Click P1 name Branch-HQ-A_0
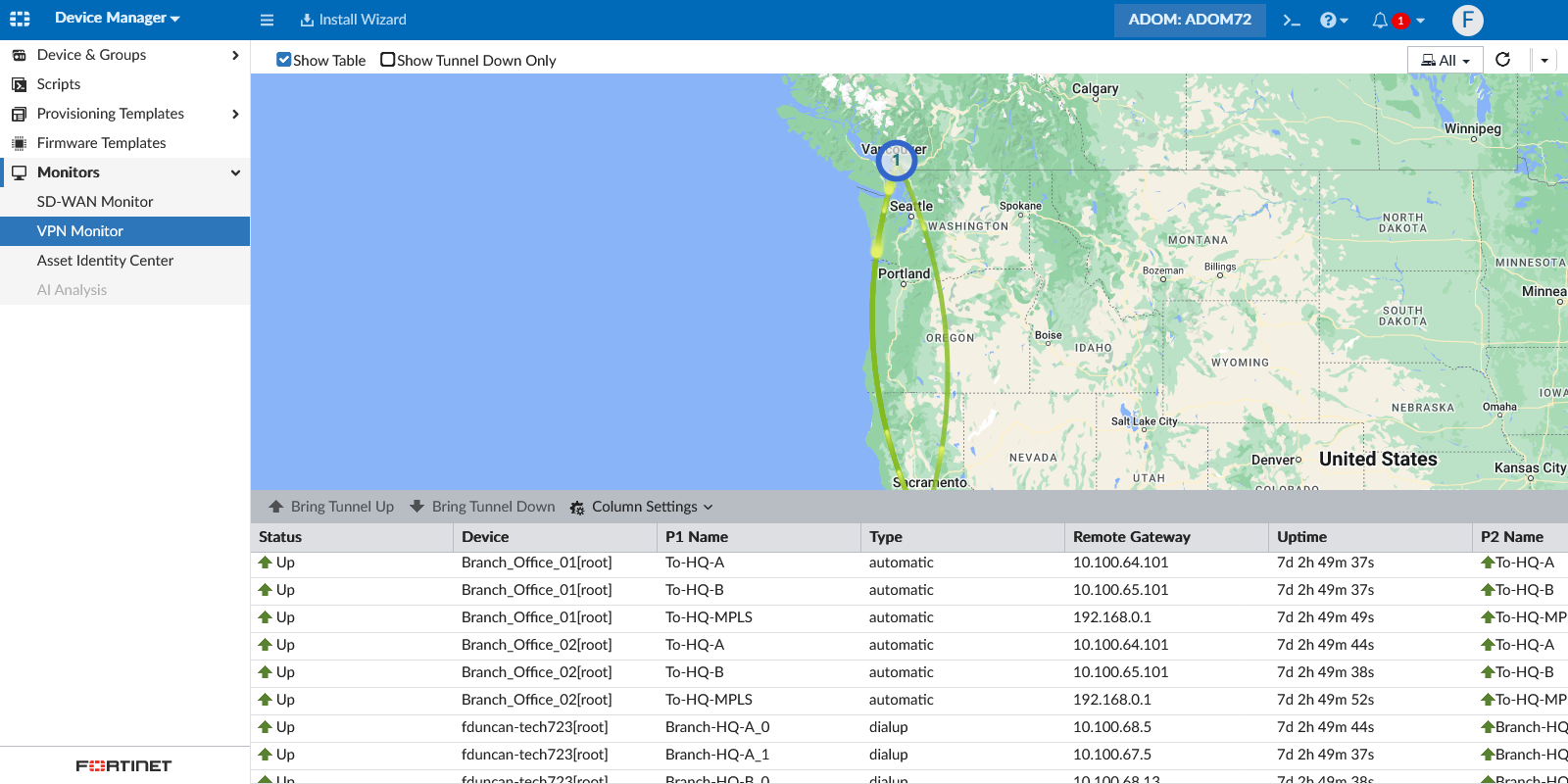 pos(717,727)
